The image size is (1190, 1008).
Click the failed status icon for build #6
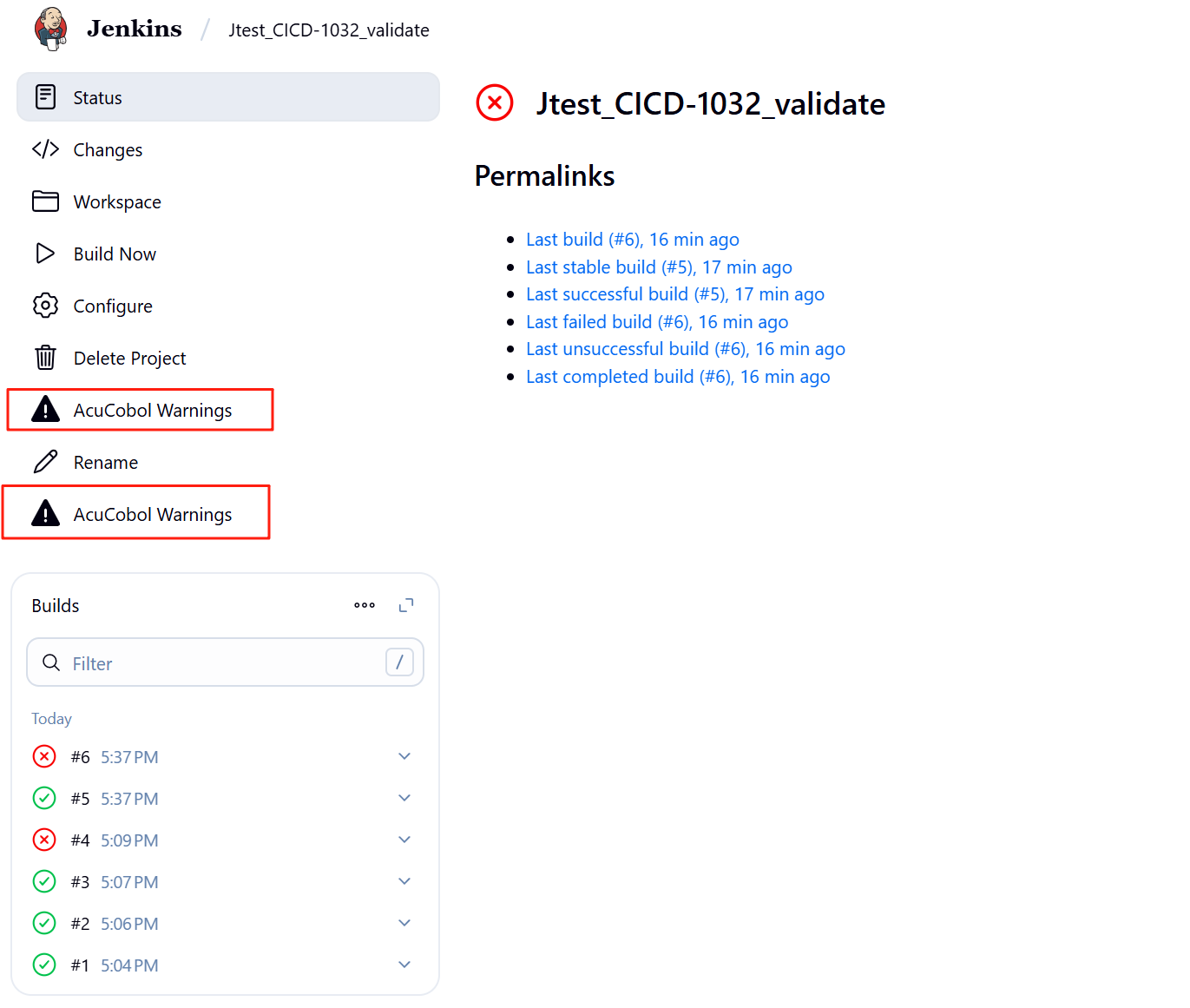point(44,756)
